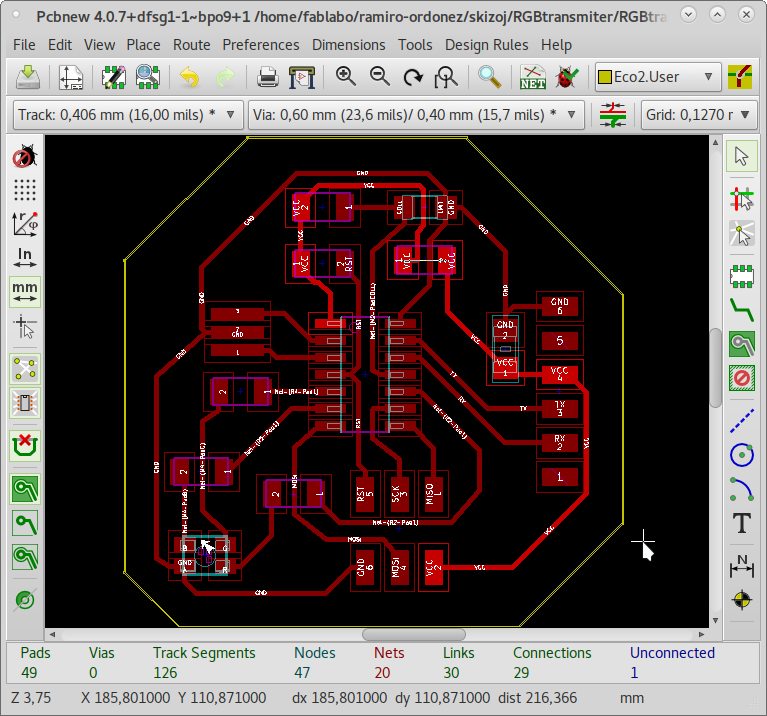This screenshot has height=716, width=767.
Task: Open the Preferences menu
Action: [261, 45]
